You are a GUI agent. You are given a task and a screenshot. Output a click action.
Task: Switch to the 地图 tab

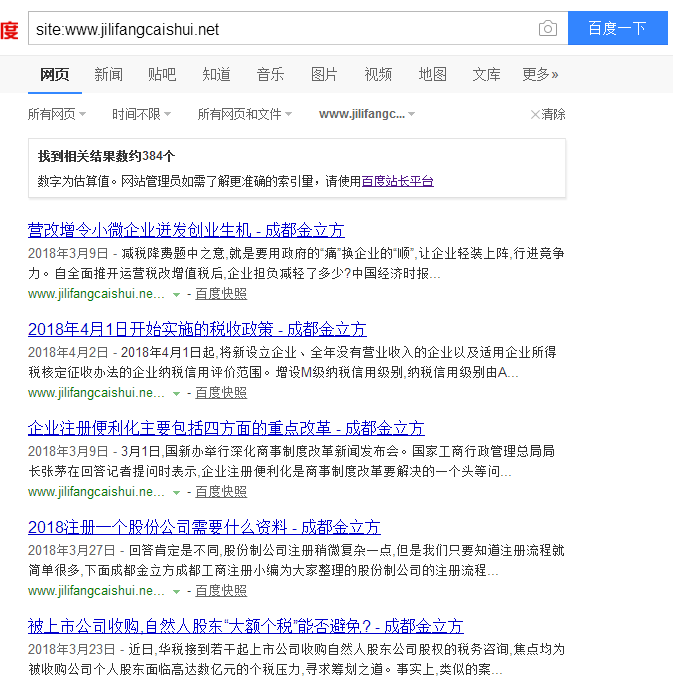pos(432,74)
